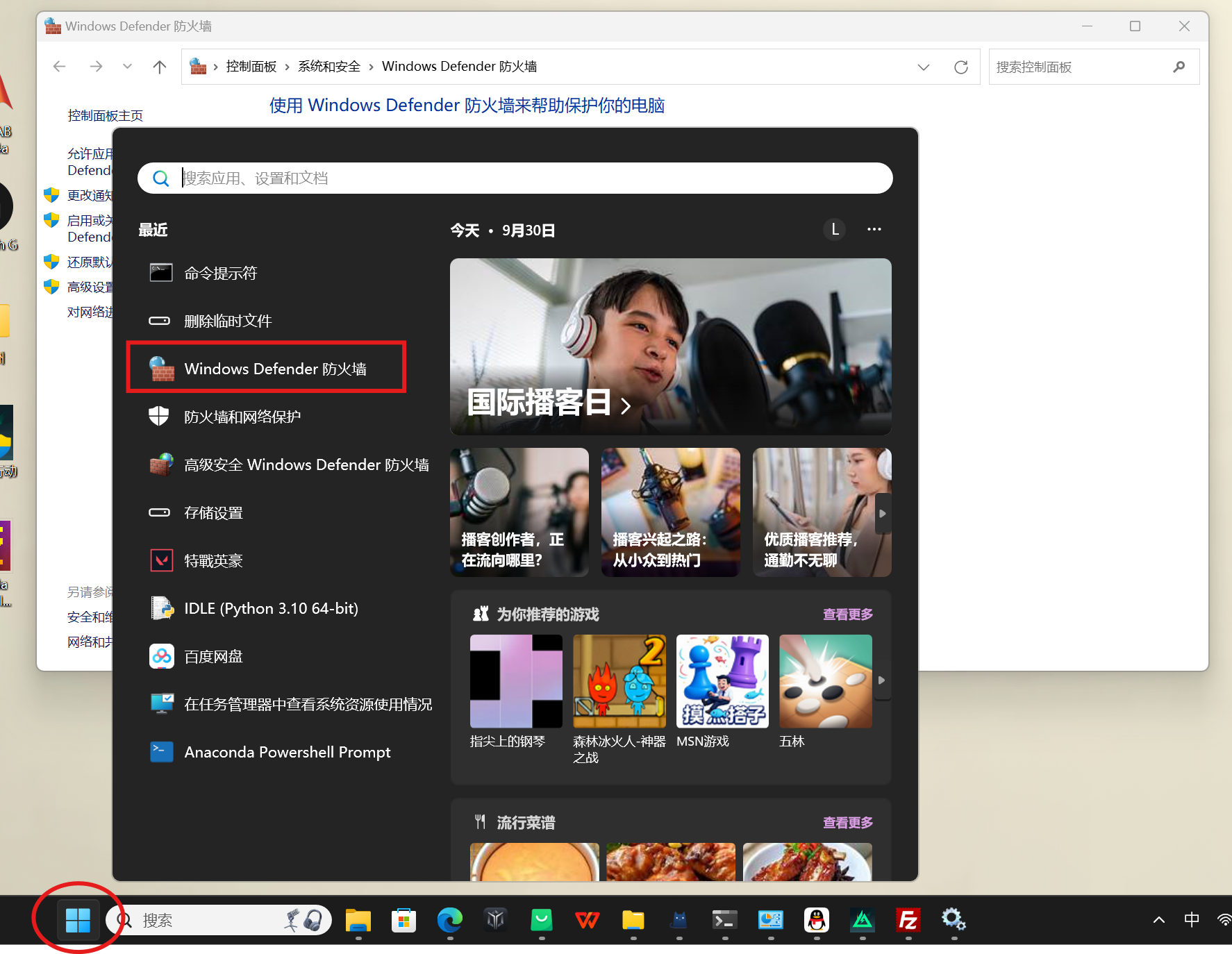The image size is (1232, 954).
Task: Click the Windows Start button on the taskbar
Action: (78, 920)
